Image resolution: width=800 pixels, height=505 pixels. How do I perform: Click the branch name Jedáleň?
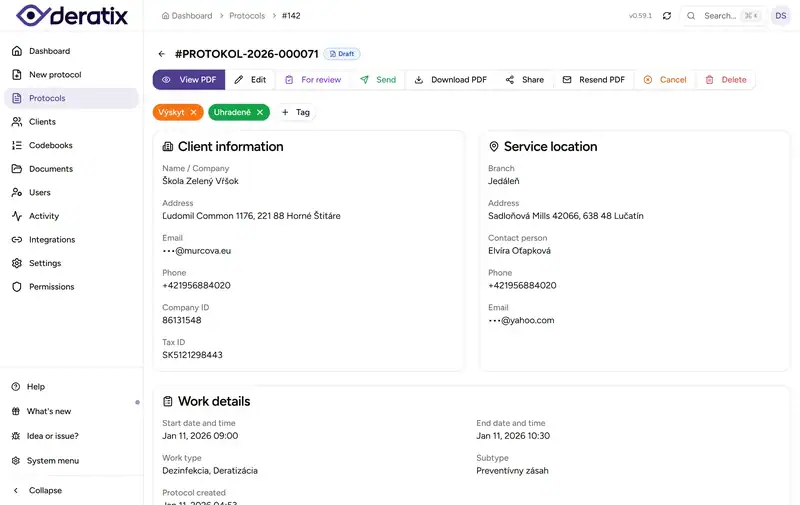(504, 181)
